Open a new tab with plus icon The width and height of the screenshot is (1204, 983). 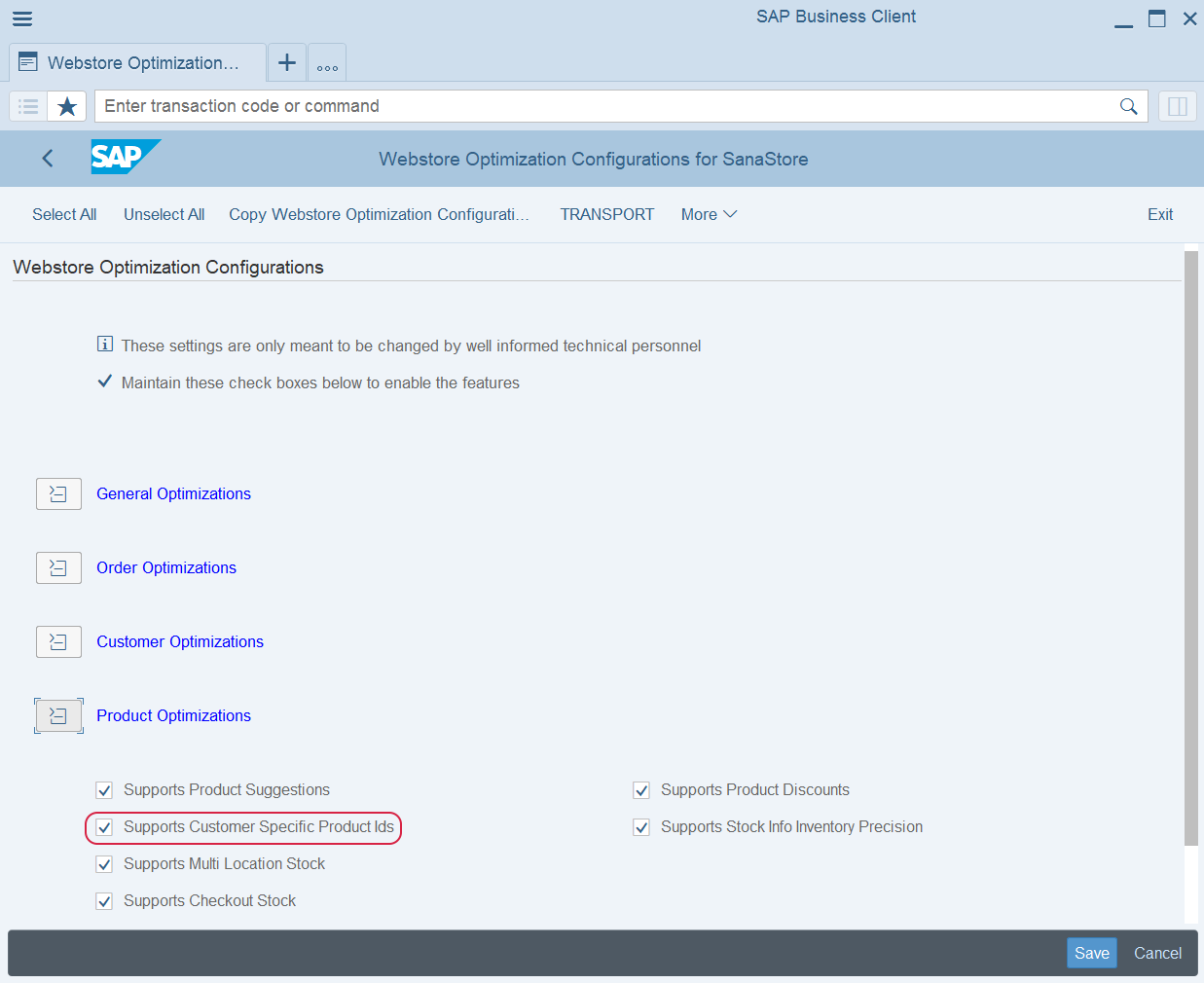[287, 62]
